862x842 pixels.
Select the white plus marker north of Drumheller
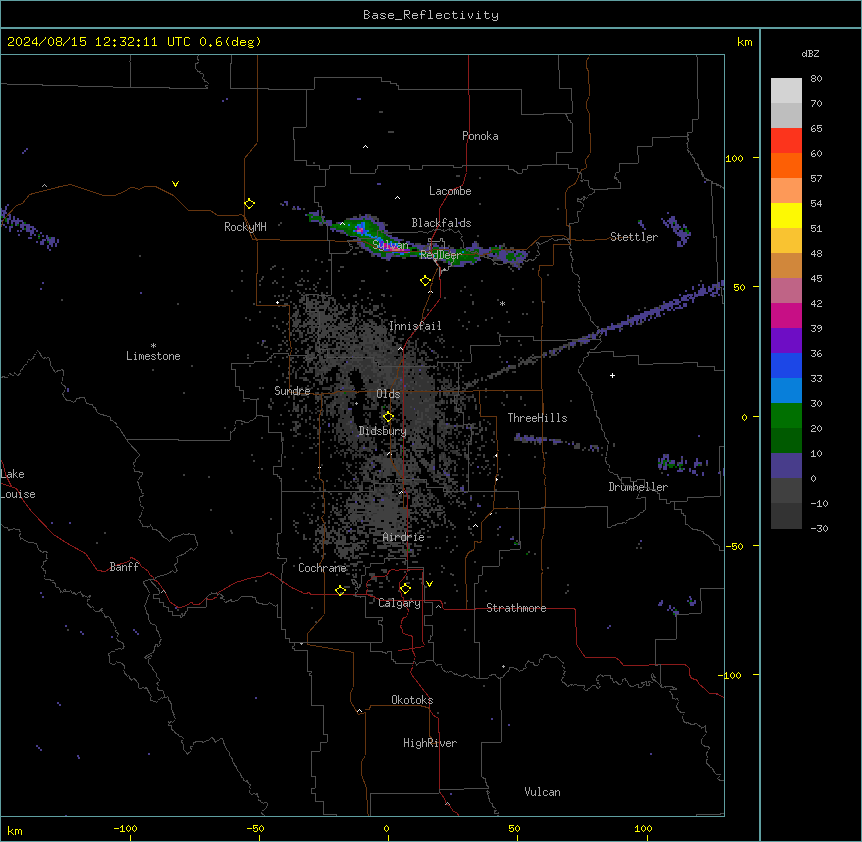[x=612, y=375]
